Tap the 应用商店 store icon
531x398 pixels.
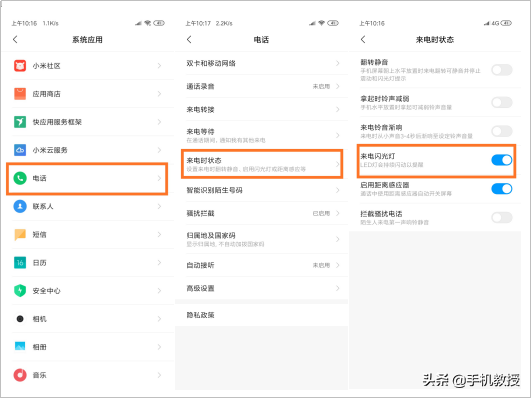20,94
